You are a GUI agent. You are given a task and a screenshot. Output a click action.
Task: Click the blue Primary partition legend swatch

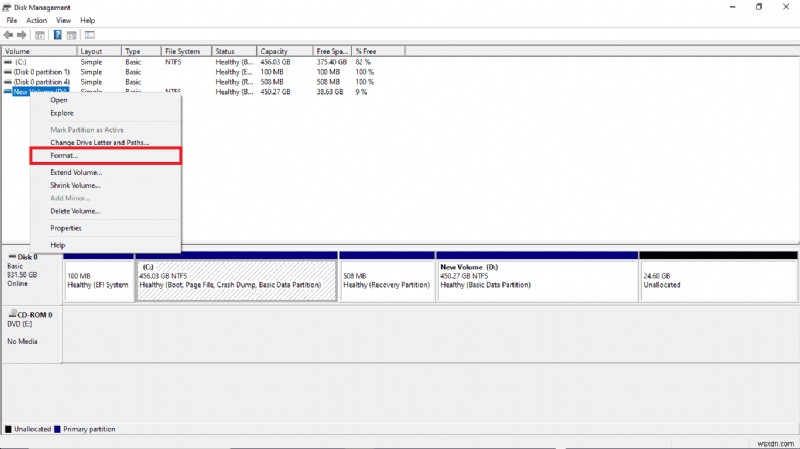click(57, 429)
